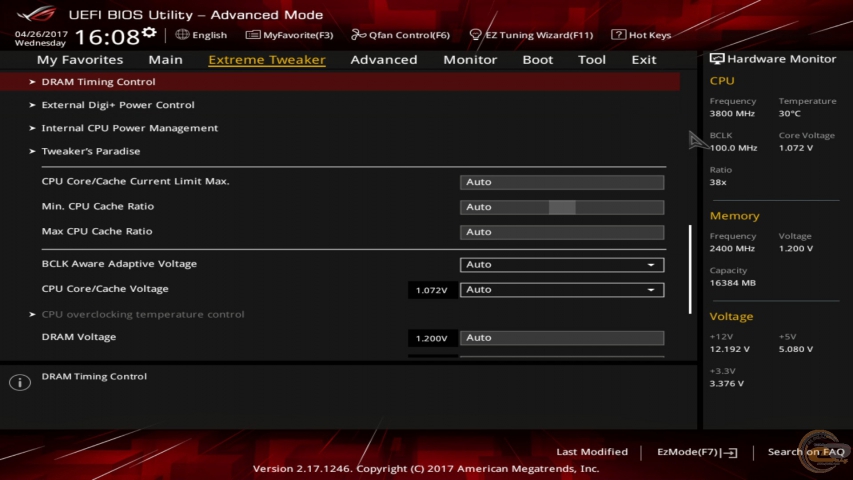Screen dimensions: 853x480
Task: Click Memory Frequency 2400 MHz value
Action: point(732,248)
